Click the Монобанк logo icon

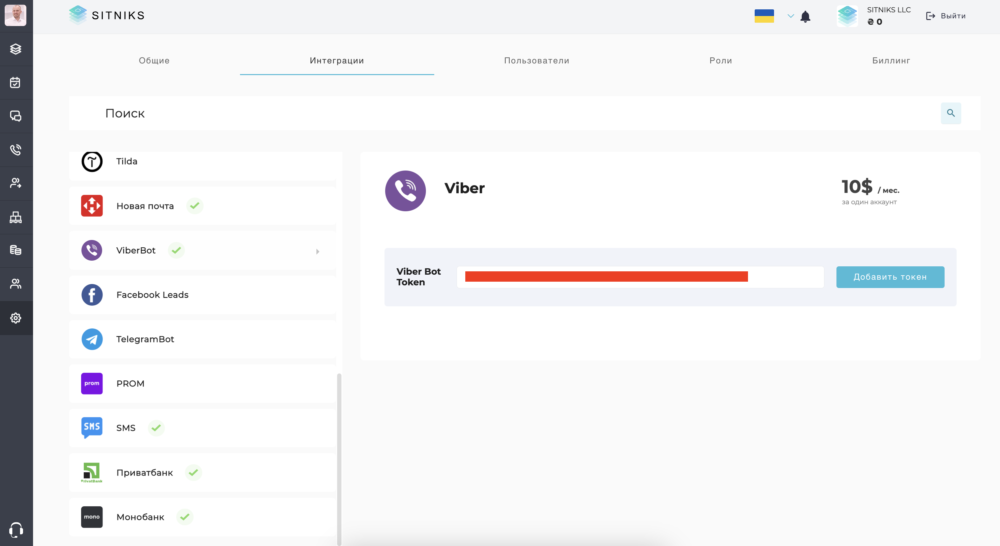point(92,517)
